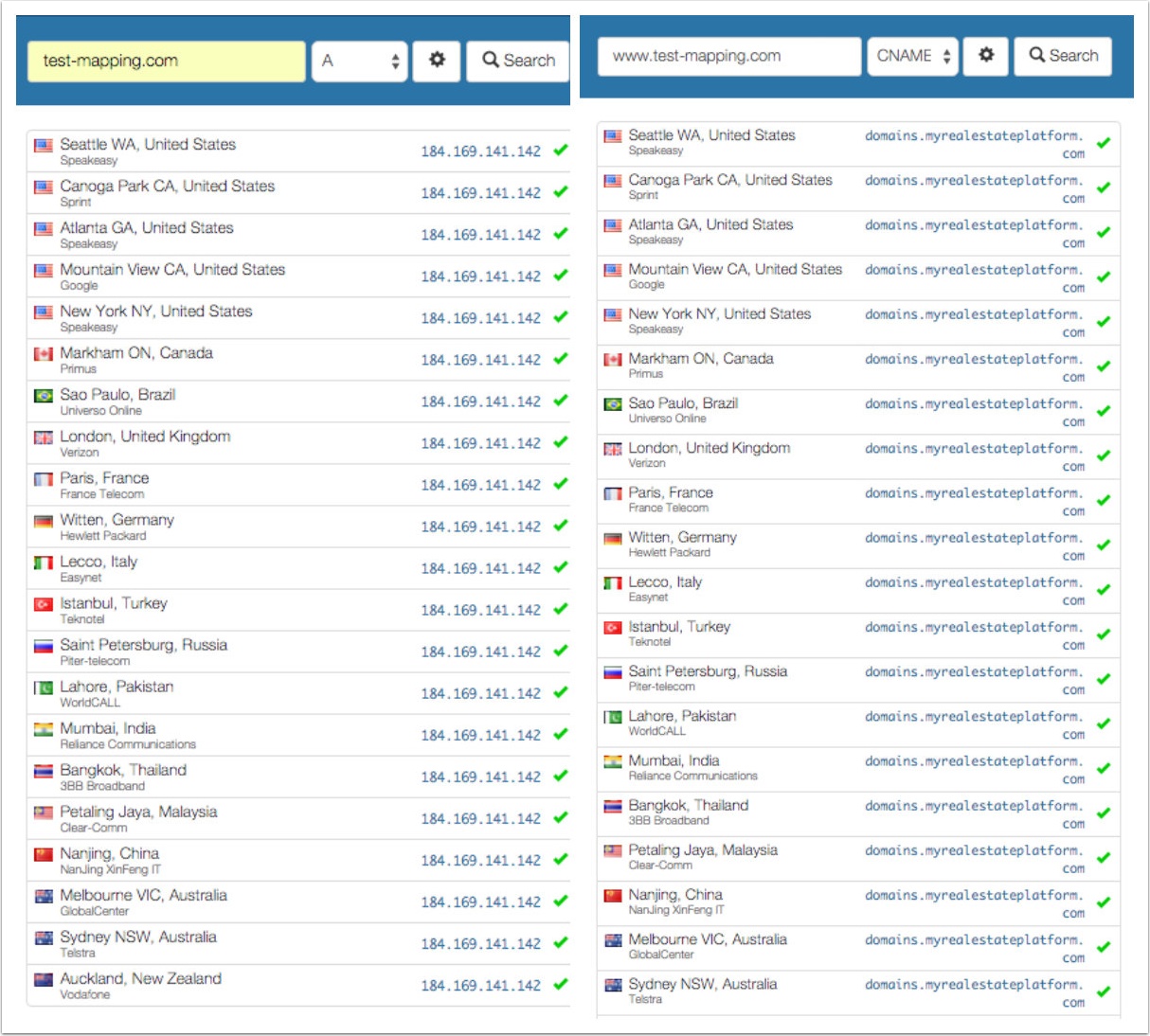
Task: Select "Petaling Jaya, Malaysia" in right panel
Action: 703,850
